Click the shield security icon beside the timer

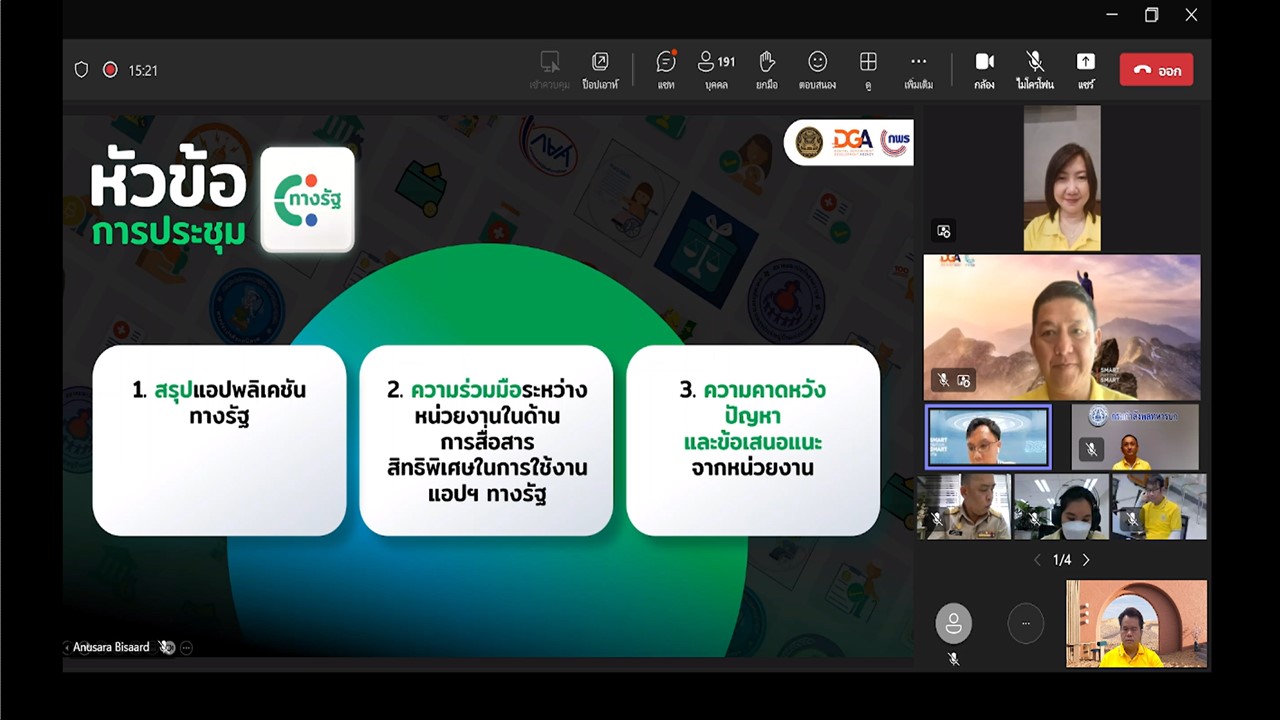[82, 70]
